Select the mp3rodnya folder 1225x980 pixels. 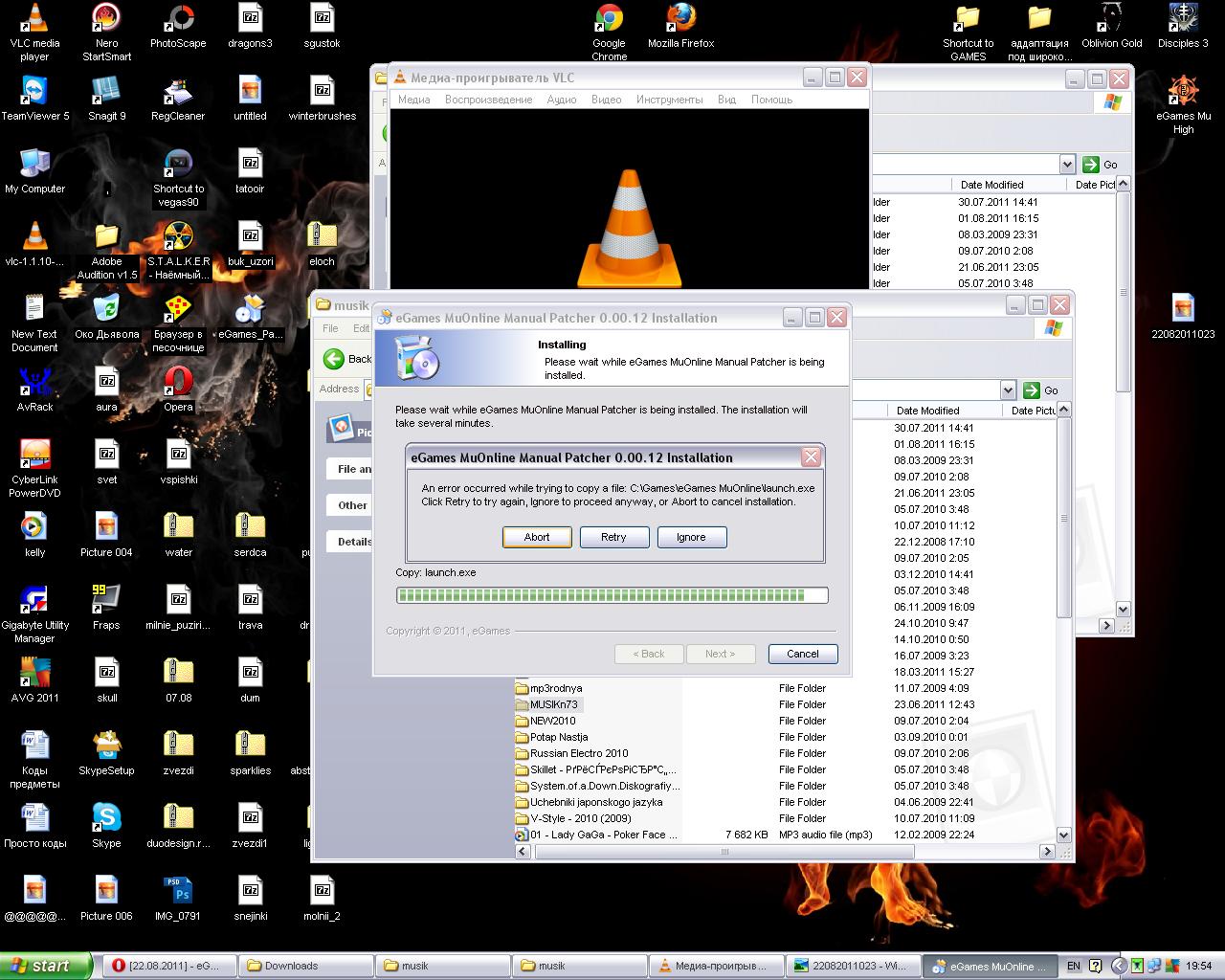[549, 688]
